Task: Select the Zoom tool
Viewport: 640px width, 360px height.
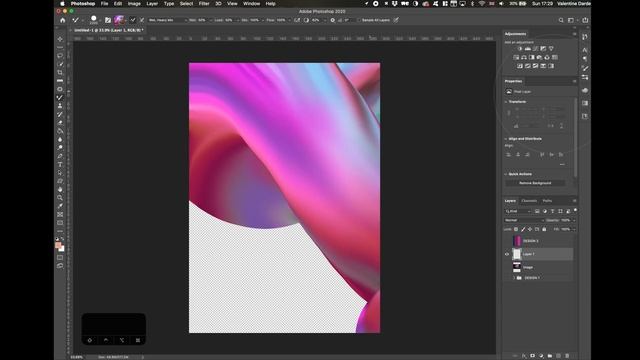Action: [x=60, y=198]
